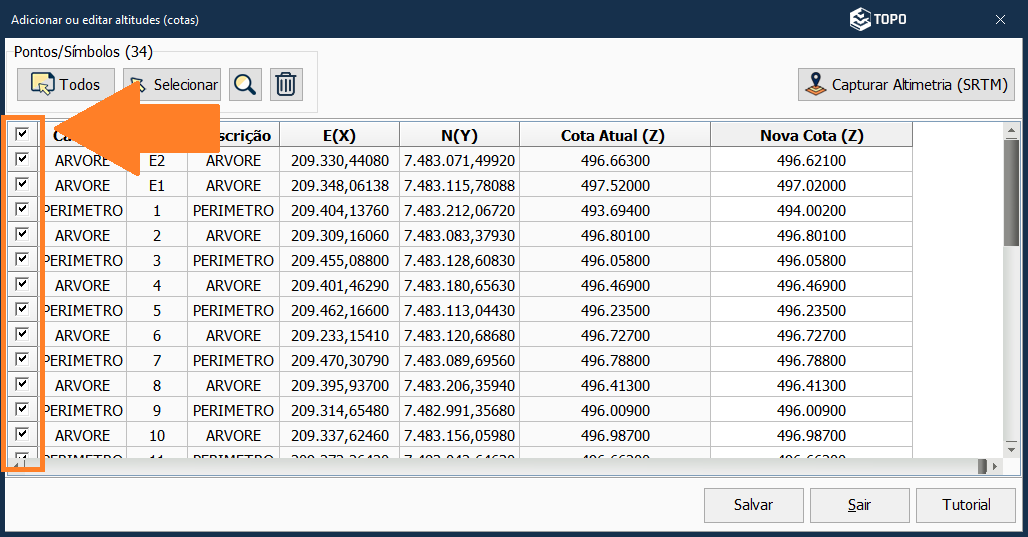Image resolution: width=1028 pixels, height=537 pixels.
Task: Toggle the header select-all checkbox
Action: click(x=22, y=134)
